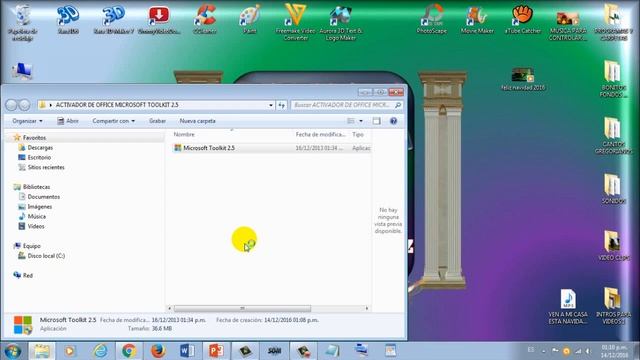Click the address bar folder path
Image resolution: width=640 pixels, height=360 pixels.
coord(117,105)
